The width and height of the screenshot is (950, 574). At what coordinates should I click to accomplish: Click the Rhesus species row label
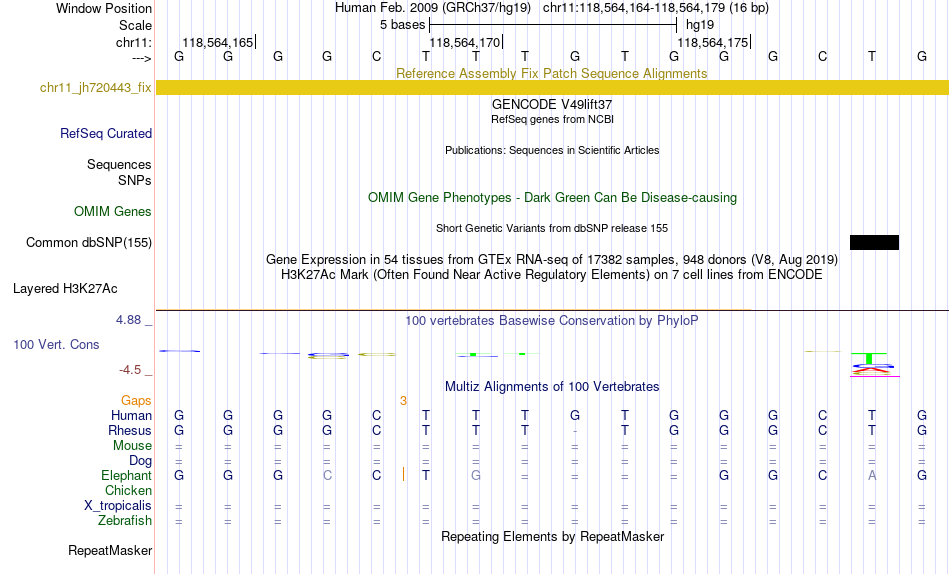point(130,430)
